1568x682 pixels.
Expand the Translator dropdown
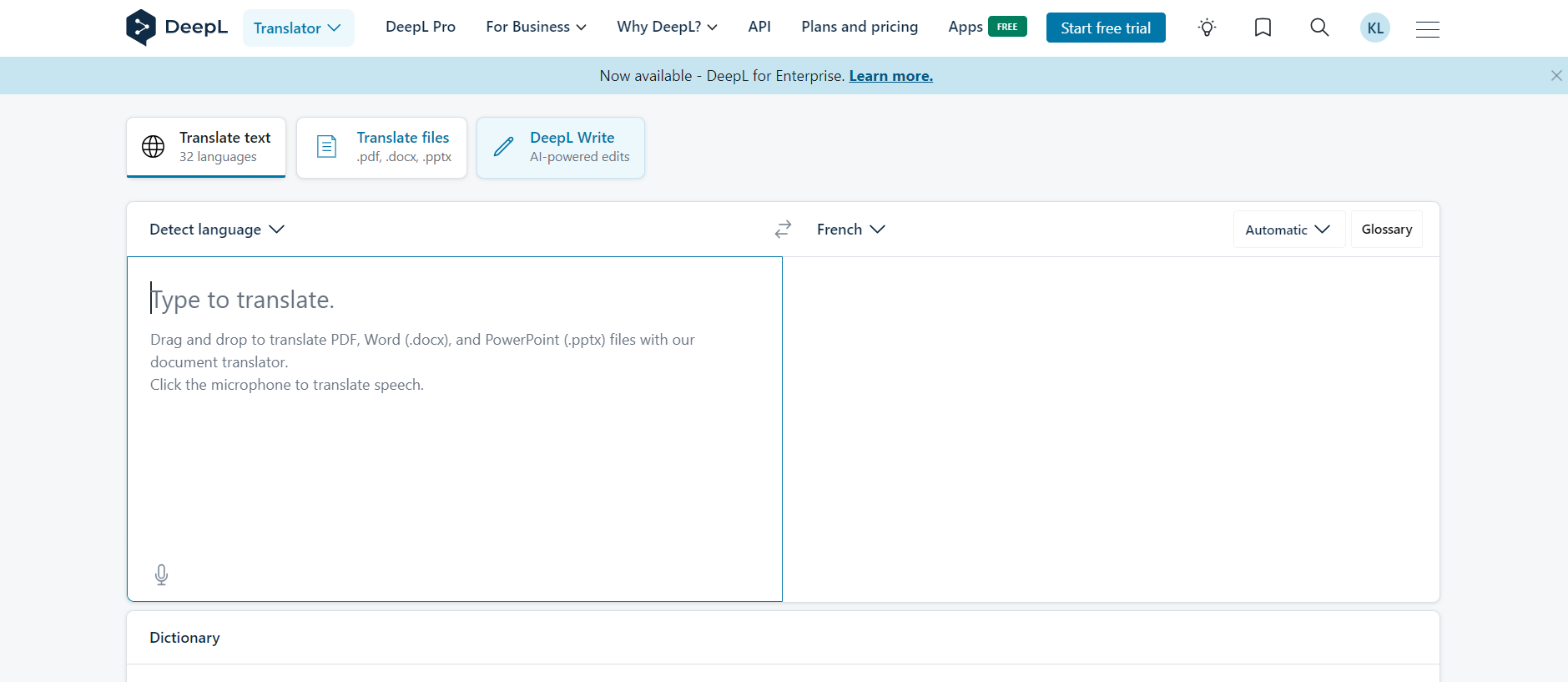click(298, 28)
